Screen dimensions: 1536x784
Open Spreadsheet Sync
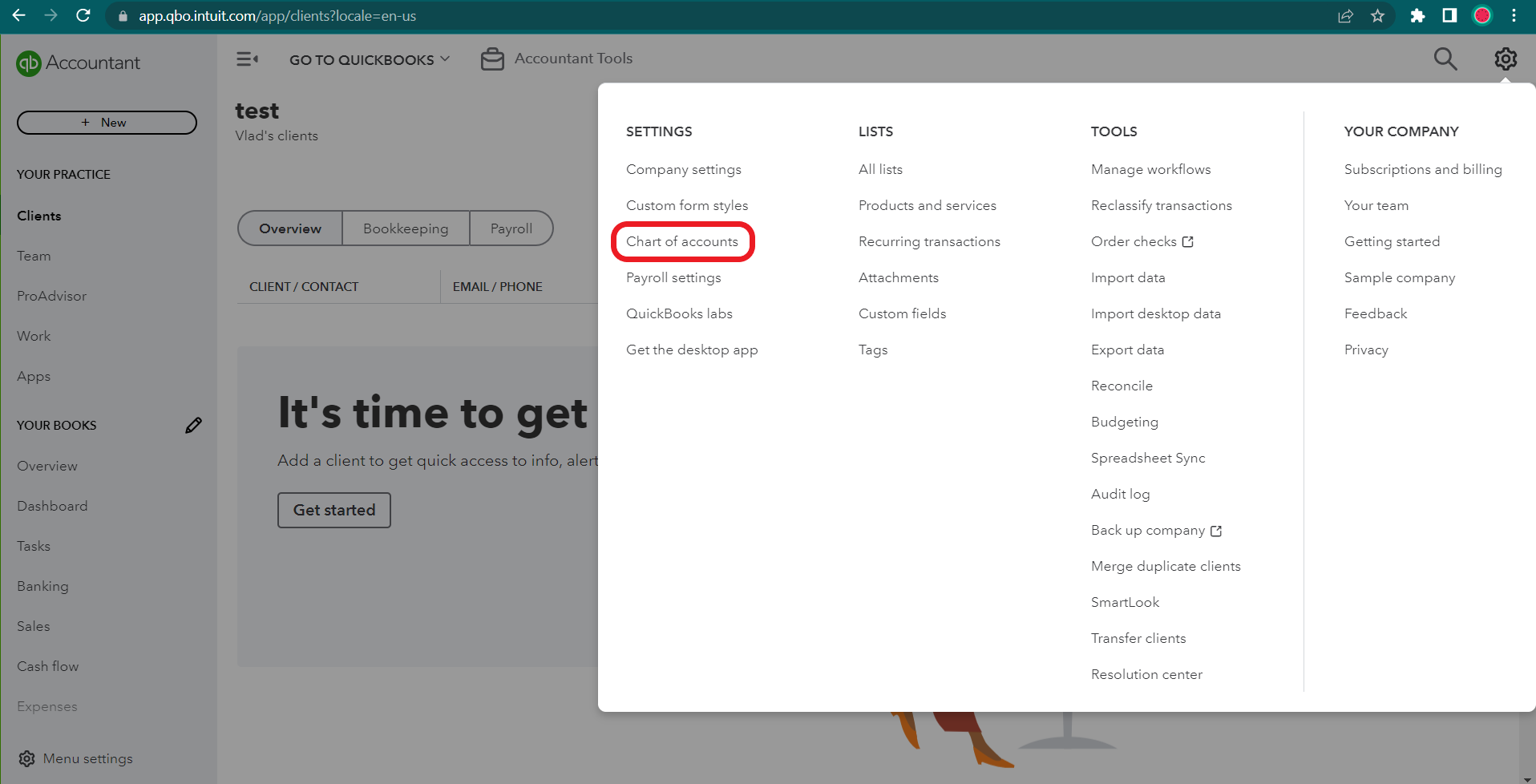click(x=1148, y=458)
